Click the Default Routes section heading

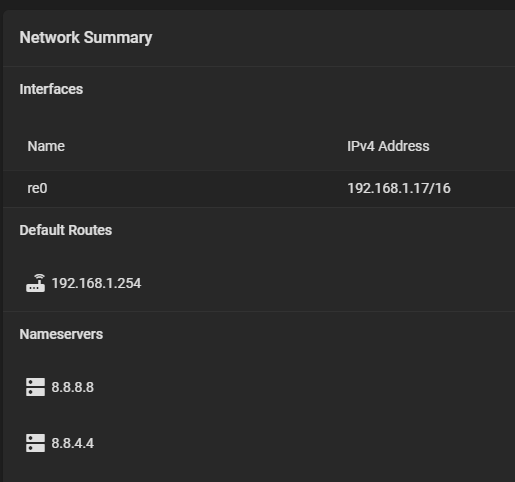tap(66, 230)
